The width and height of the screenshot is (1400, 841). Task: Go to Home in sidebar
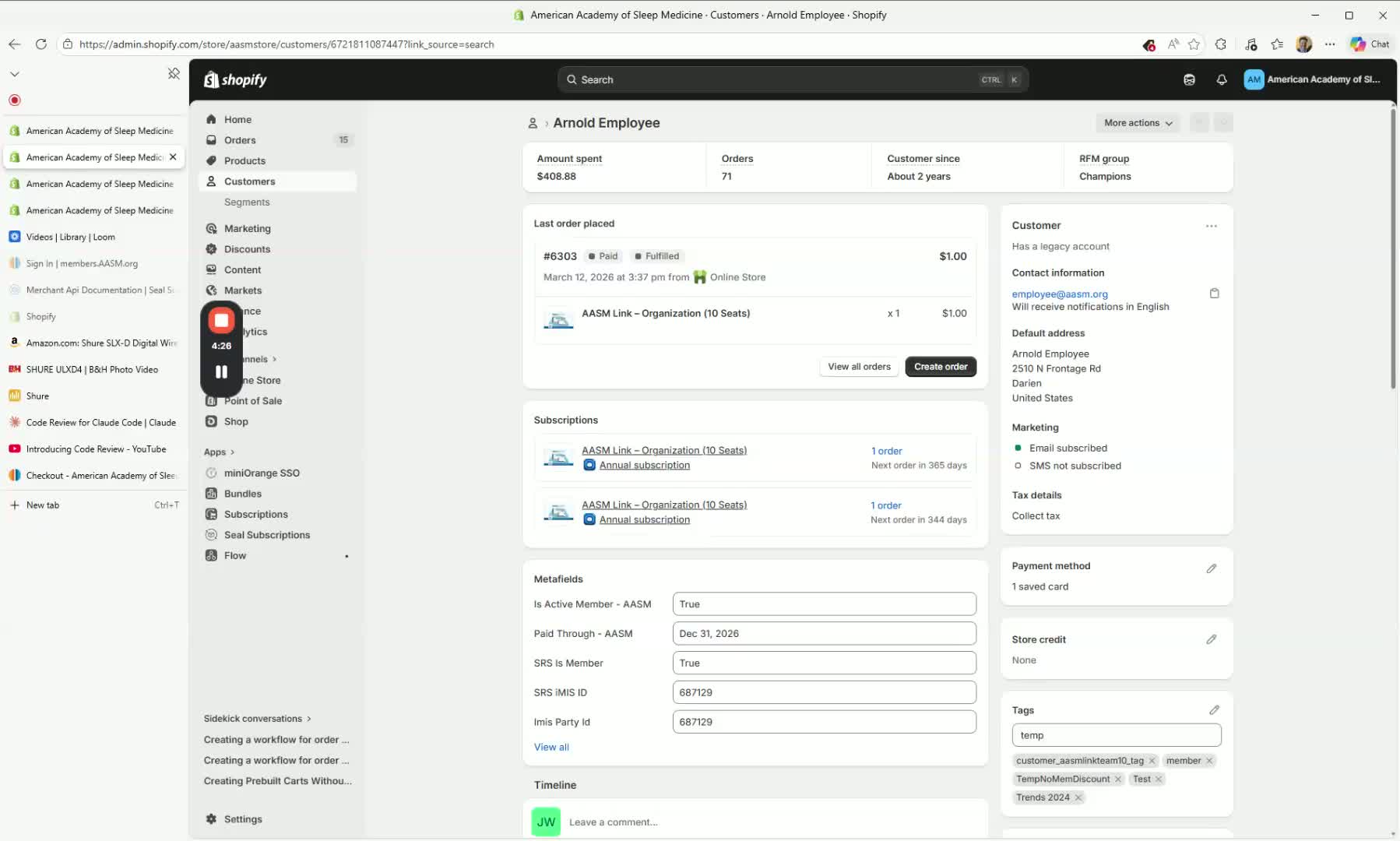pos(237,119)
